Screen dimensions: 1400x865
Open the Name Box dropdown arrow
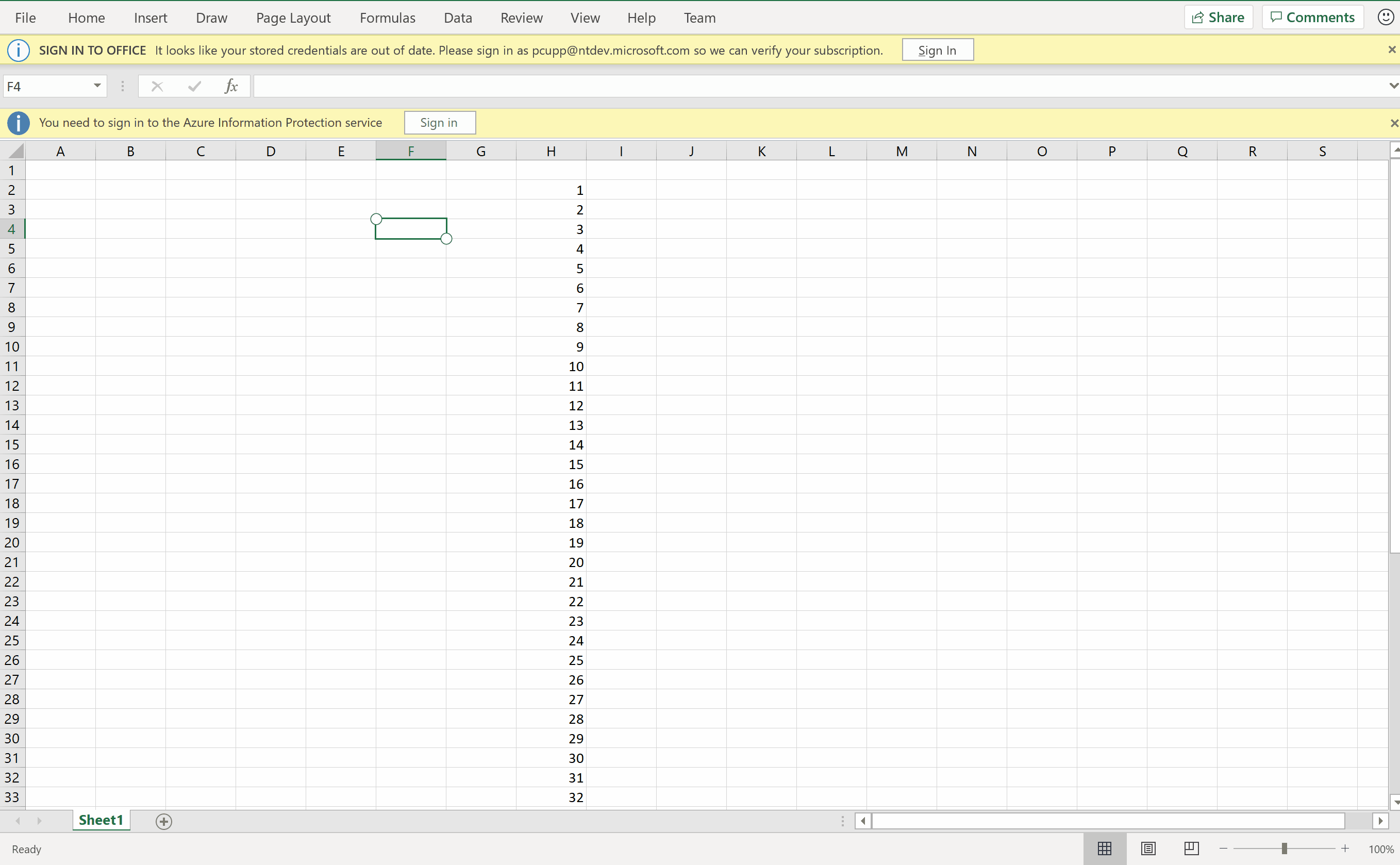(97, 86)
